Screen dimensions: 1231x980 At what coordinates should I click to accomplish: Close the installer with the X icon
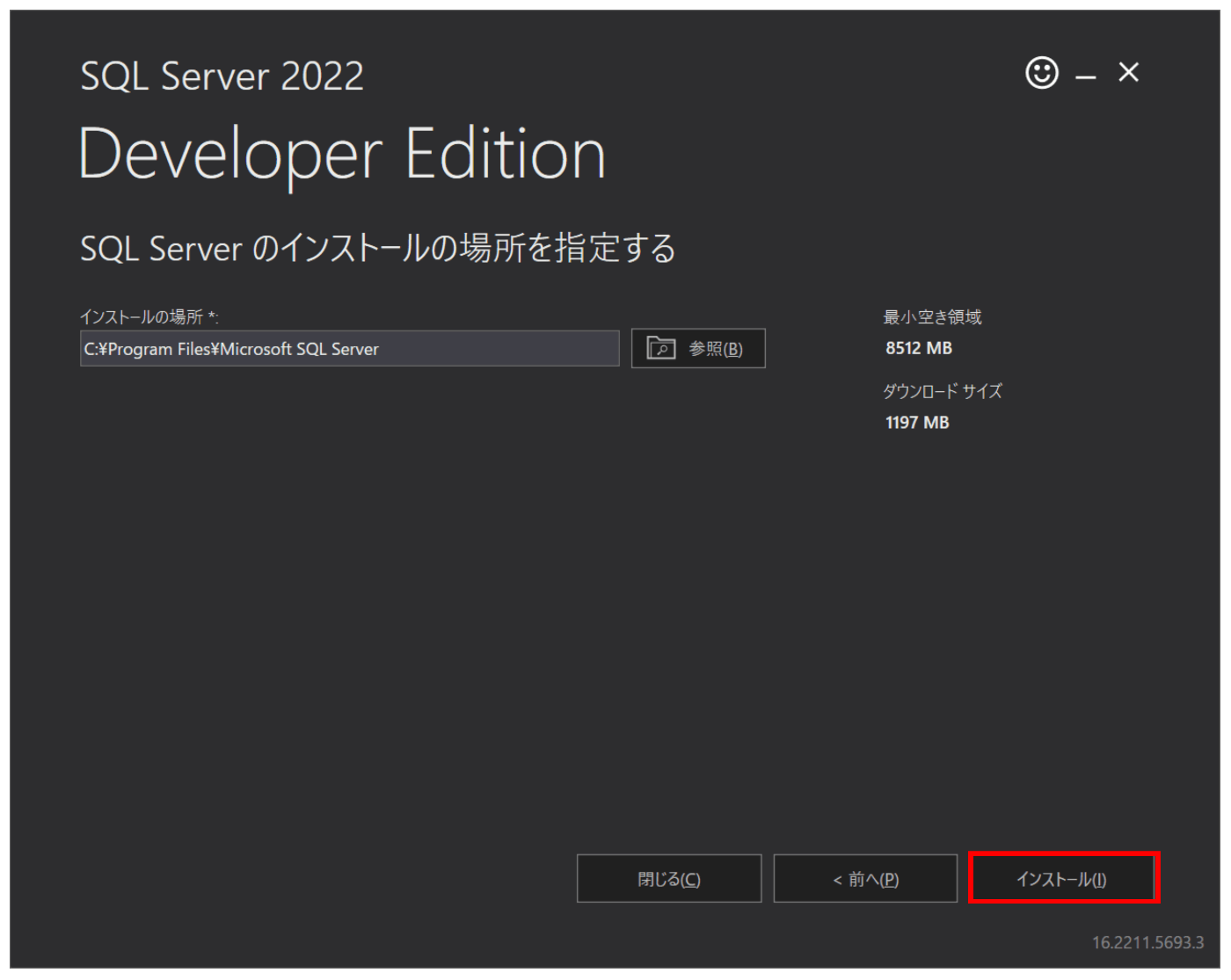click(x=1129, y=72)
